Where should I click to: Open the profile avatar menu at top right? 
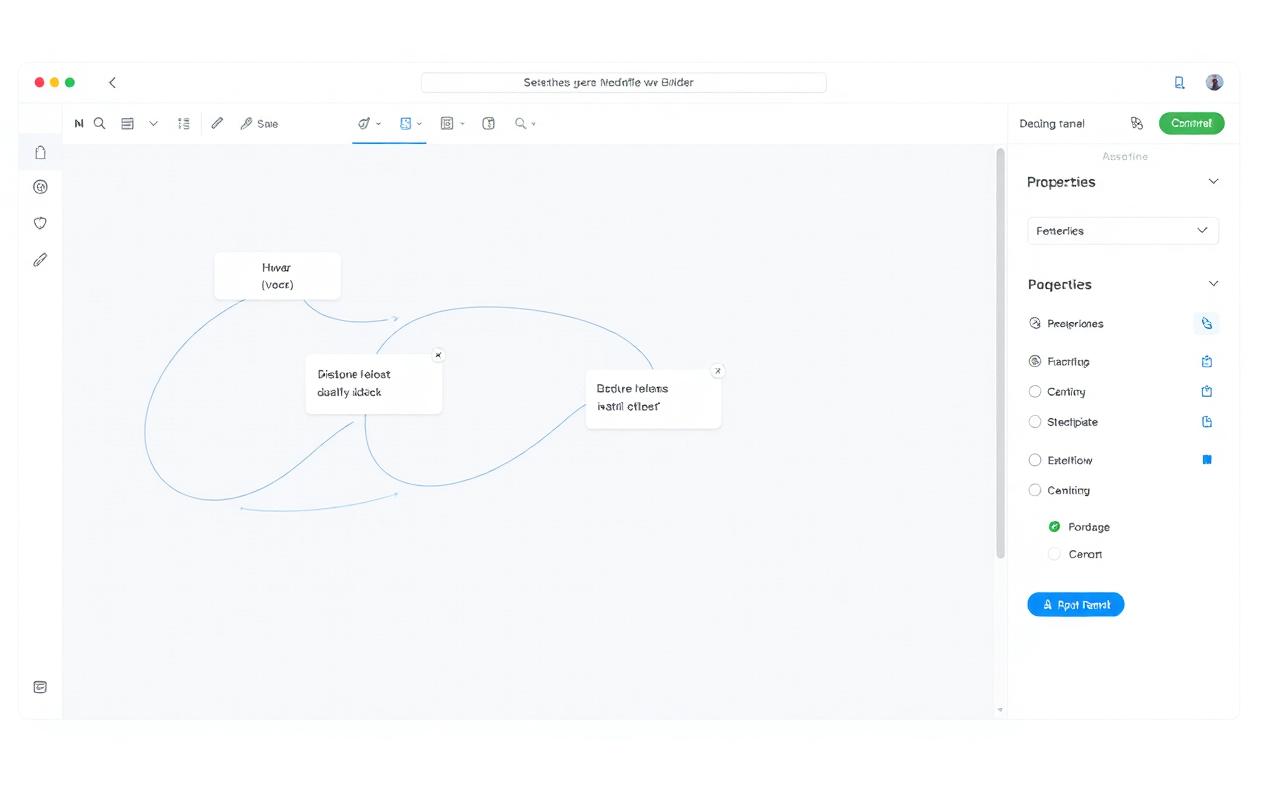click(1214, 82)
